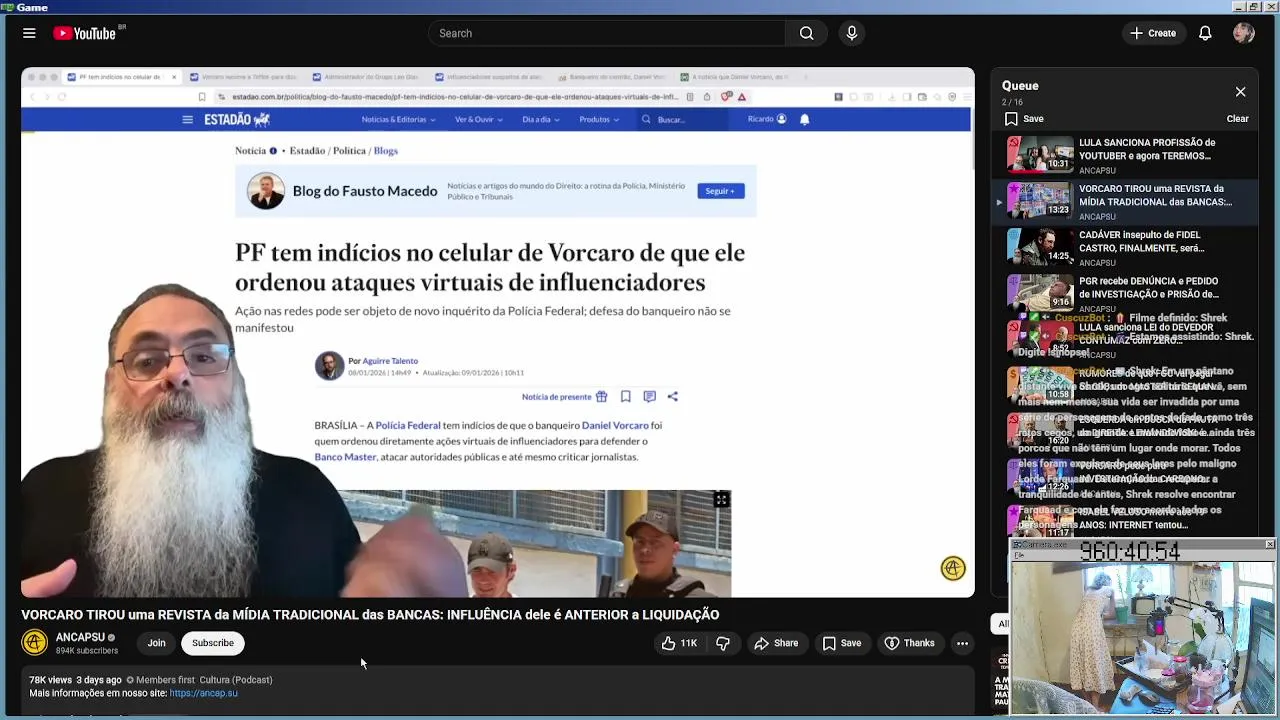The height and width of the screenshot is (720, 1280).
Task: Open the Create button
Action: (1153, 33)
